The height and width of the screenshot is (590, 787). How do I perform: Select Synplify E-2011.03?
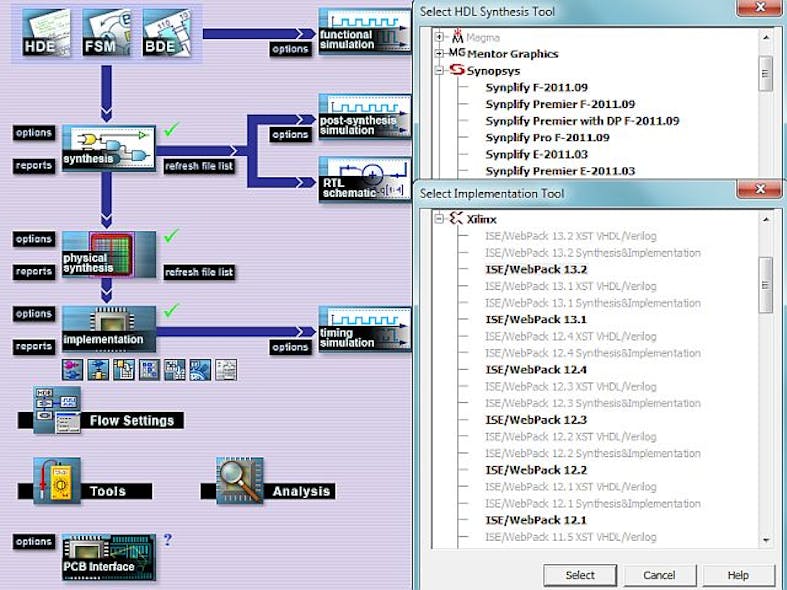tap(537, 155)
